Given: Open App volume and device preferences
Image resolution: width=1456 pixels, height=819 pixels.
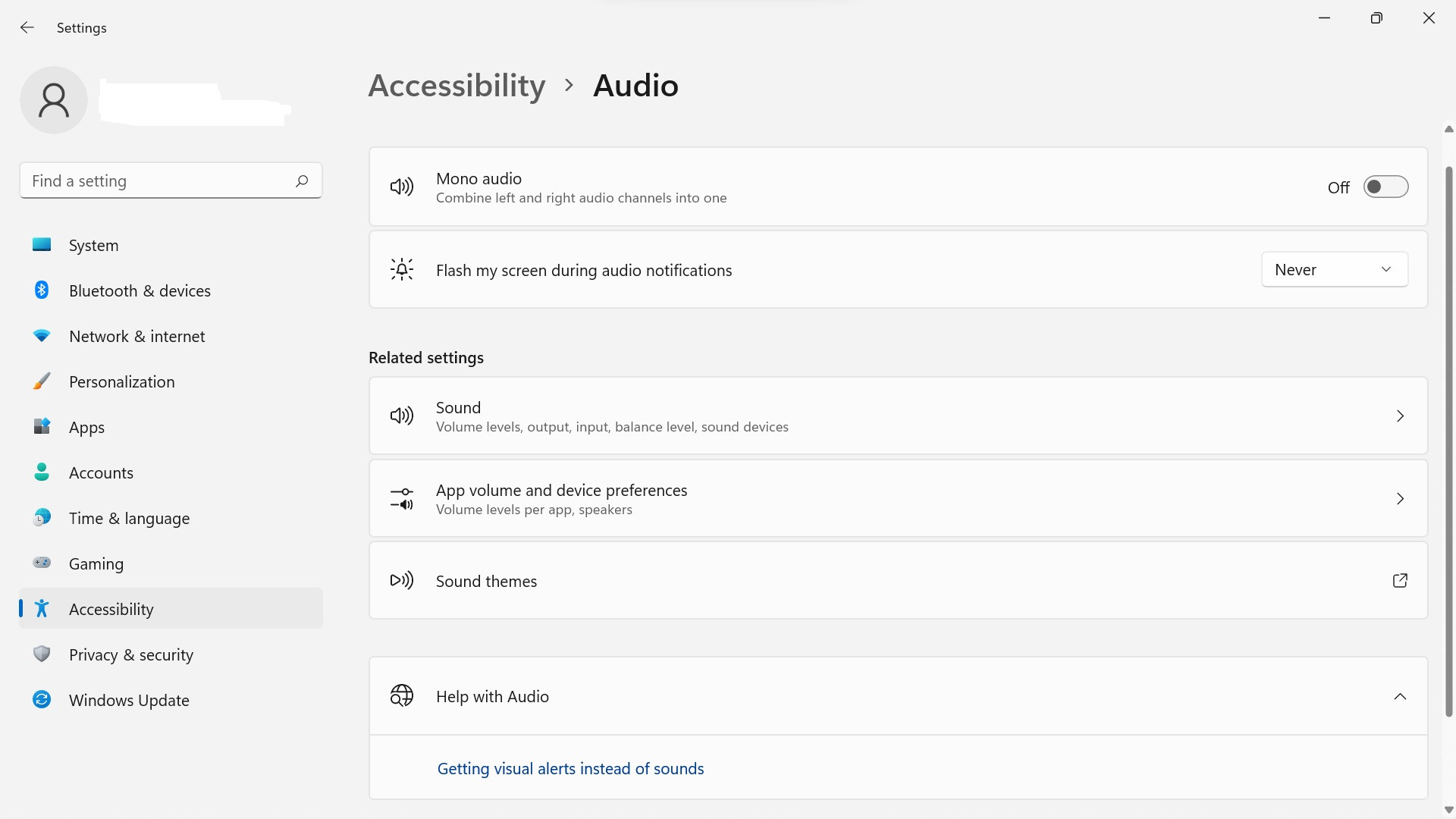Looking at the screenshot, I should pyautogui.click(x=898, y=498).
